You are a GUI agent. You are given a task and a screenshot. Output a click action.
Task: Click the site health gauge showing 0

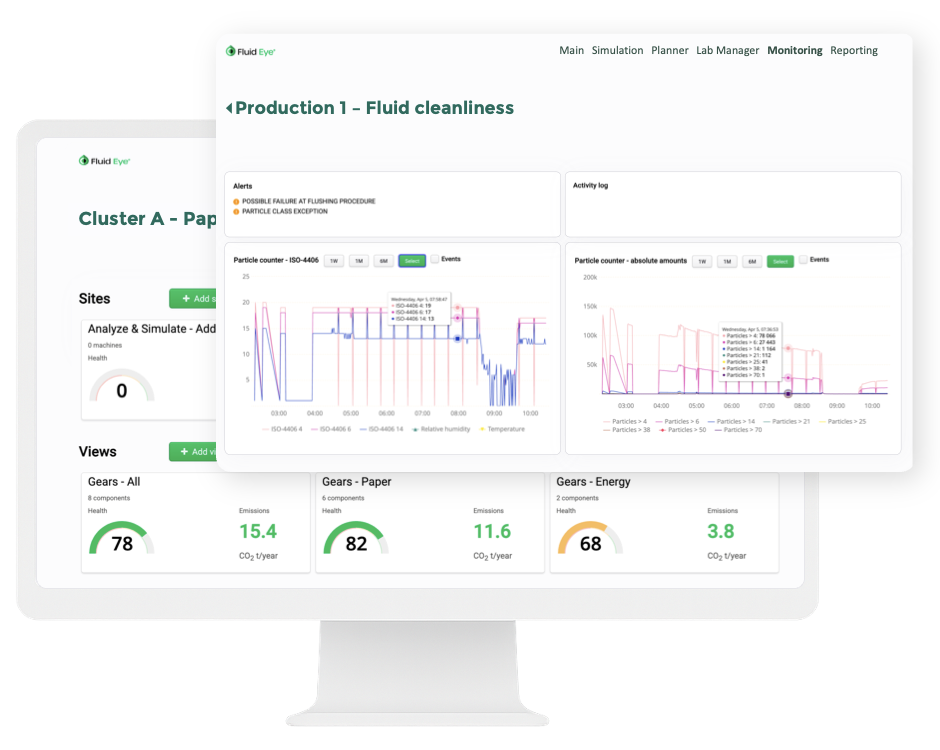tap(122, 385)
